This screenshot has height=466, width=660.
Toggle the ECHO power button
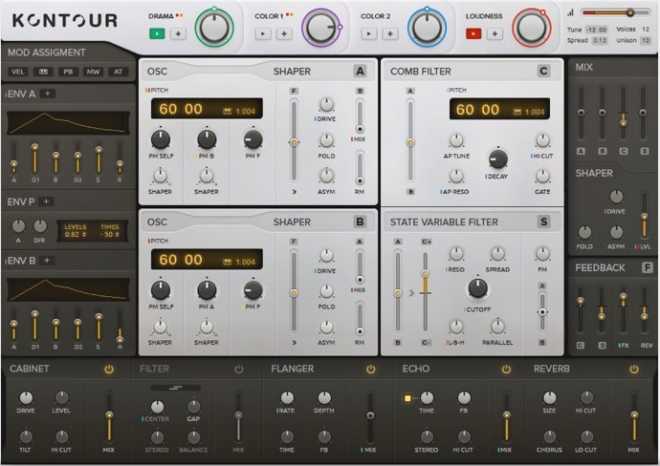click(506, 369)
